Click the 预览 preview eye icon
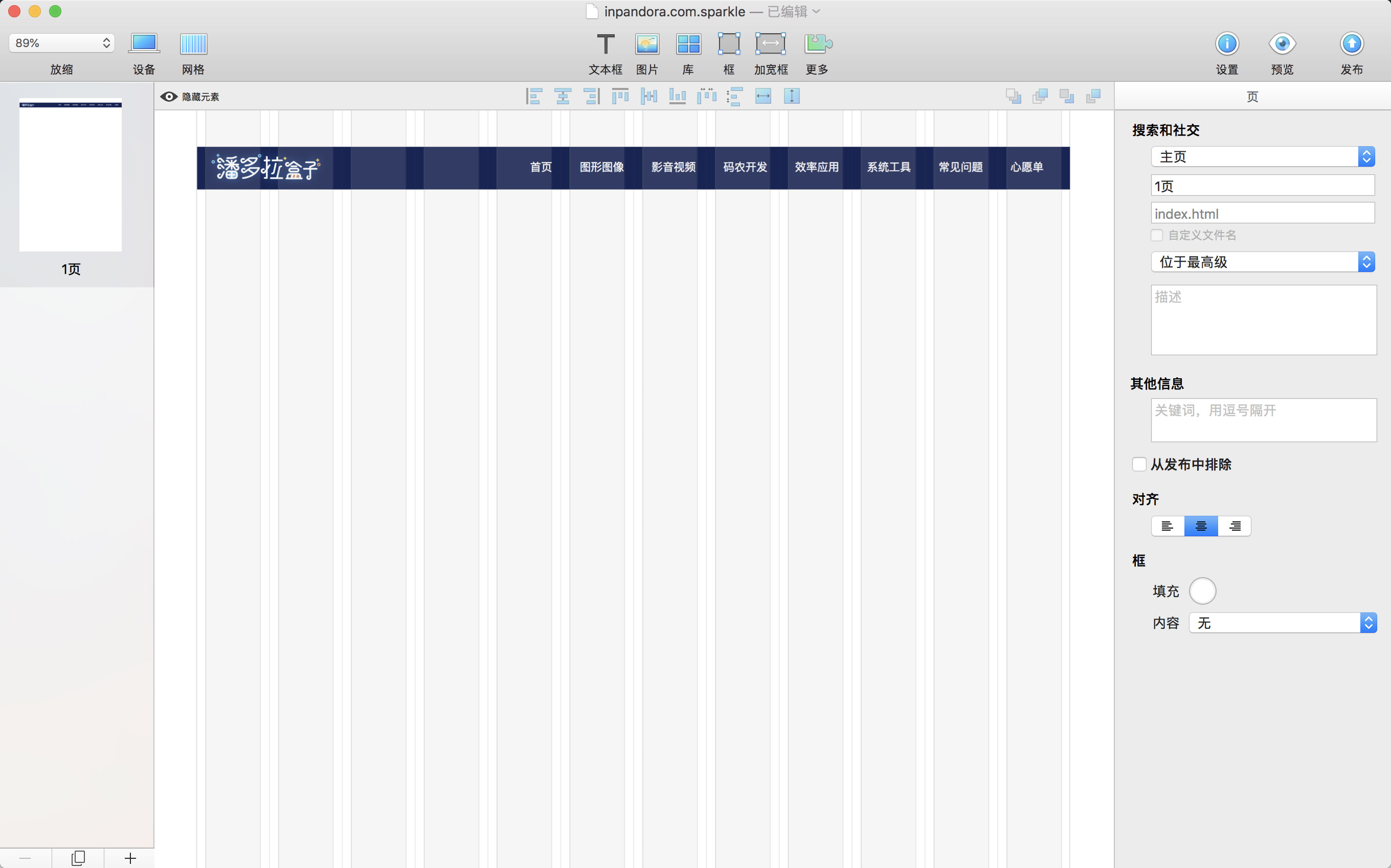Image resolution: width=1391 pixels, height=868 pixels. click(x=1282, y=44)
